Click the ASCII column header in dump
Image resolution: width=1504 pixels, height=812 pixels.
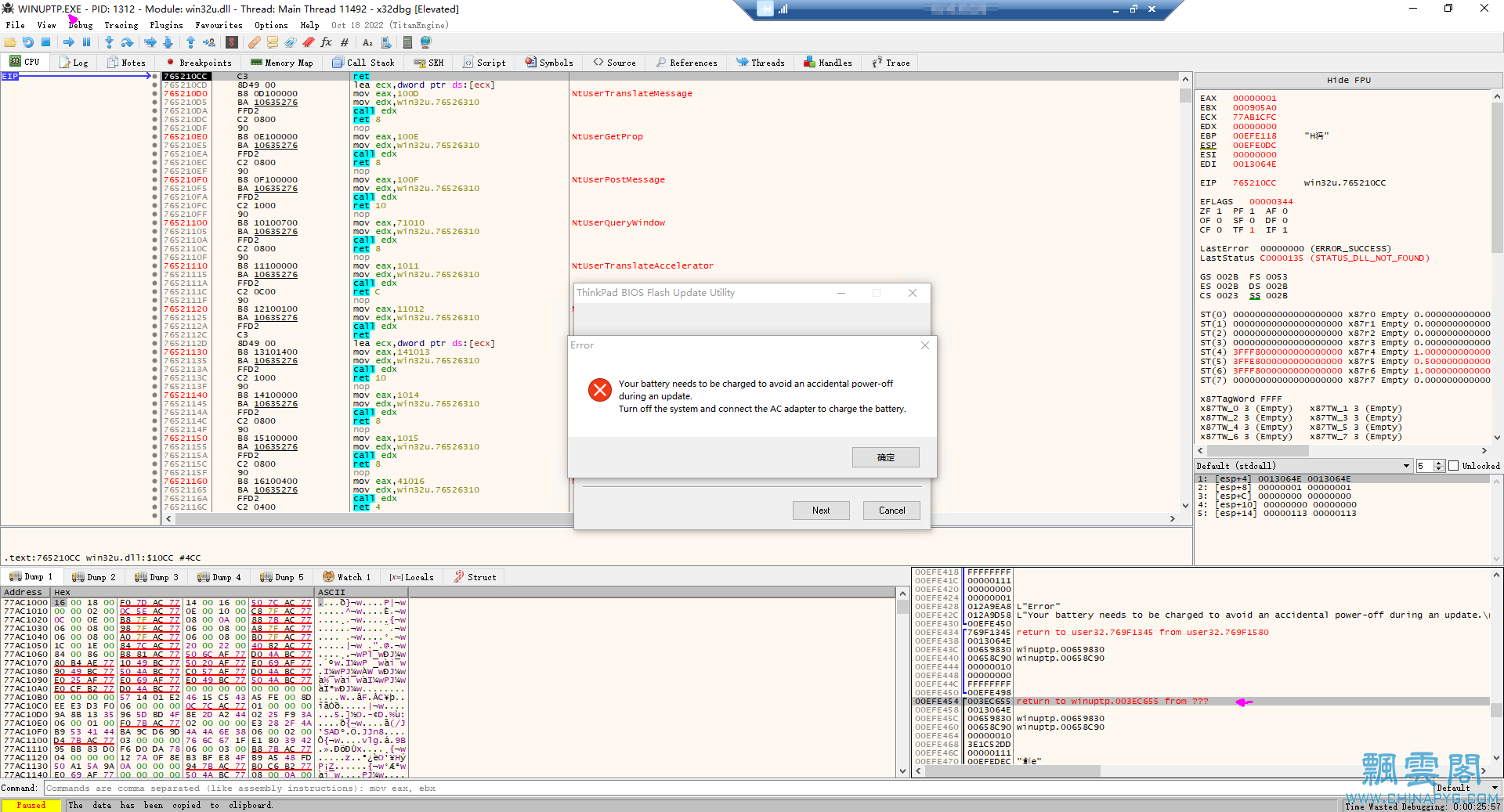(x=360, y=593)
